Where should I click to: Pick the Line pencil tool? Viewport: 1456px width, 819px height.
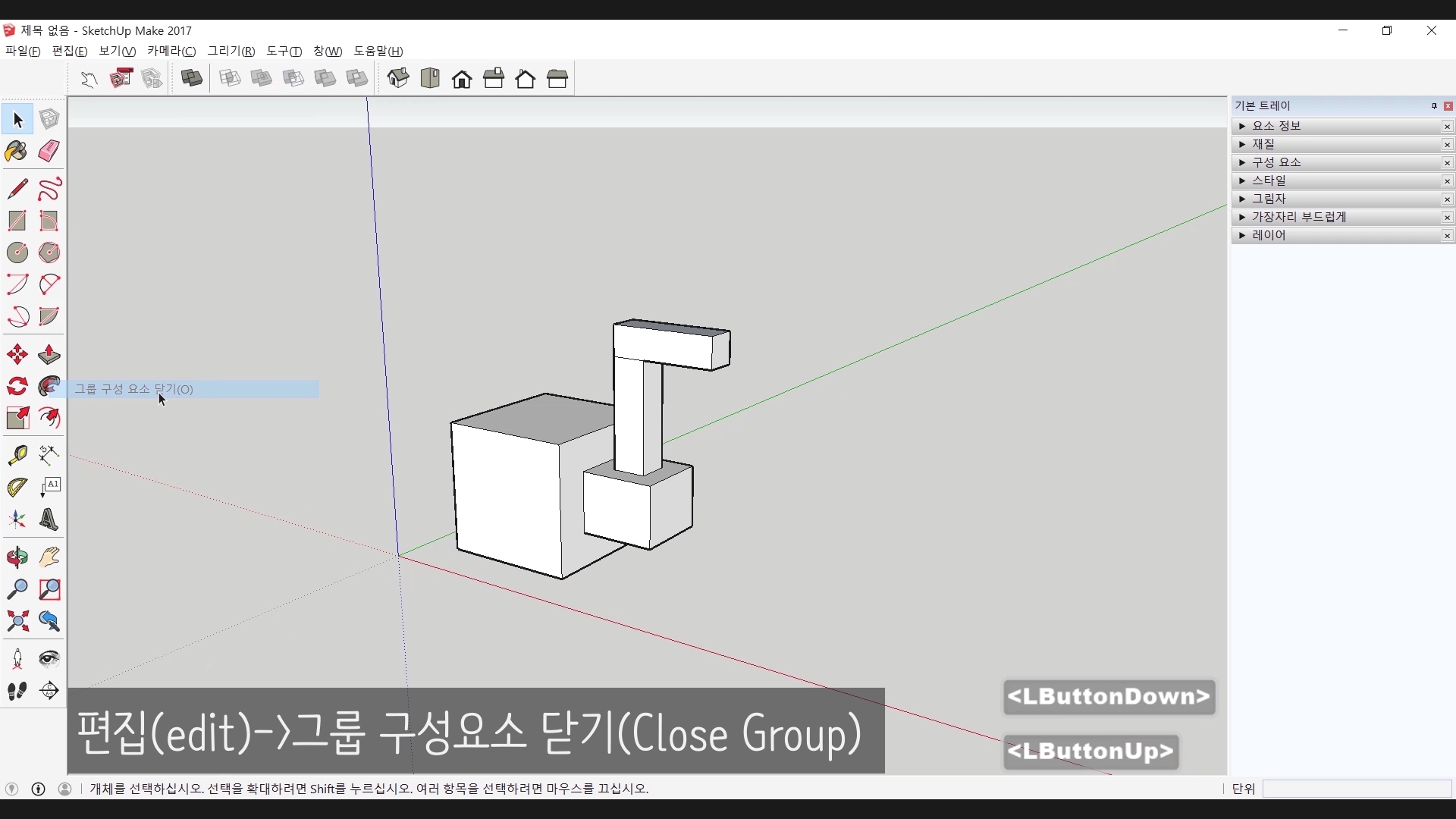click(17, 188)
